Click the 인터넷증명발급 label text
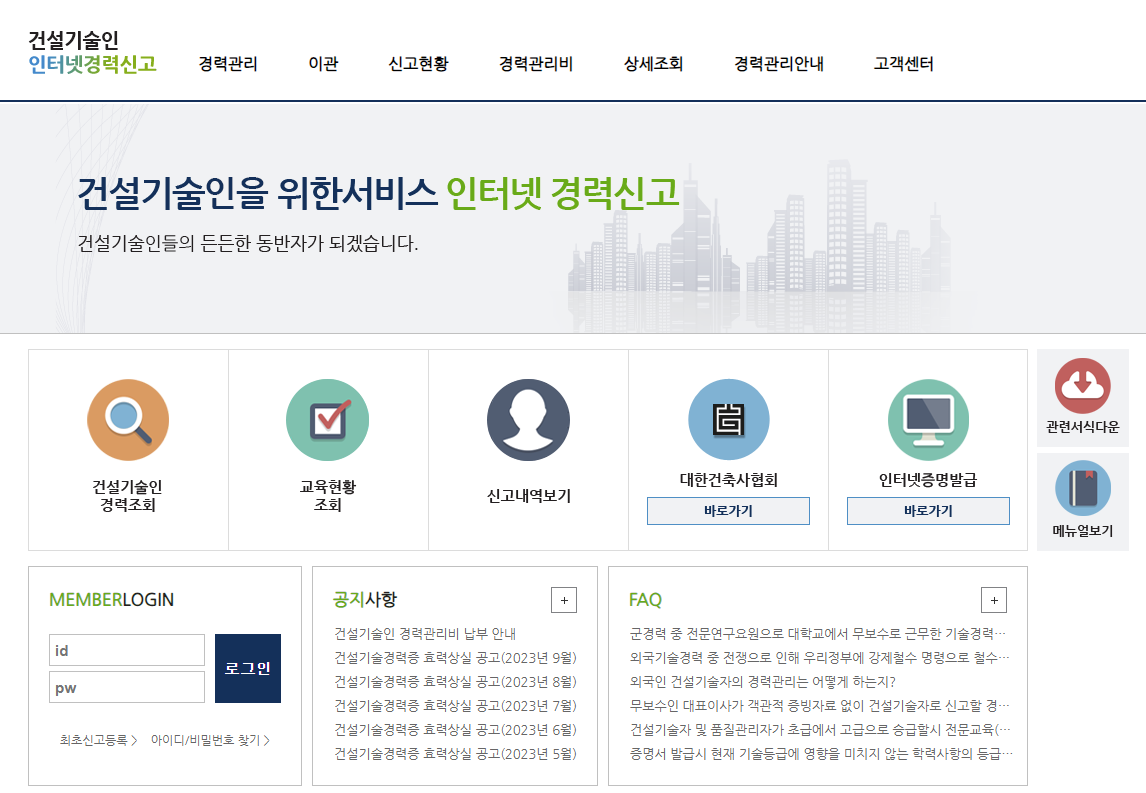 pyautogui.click(x=927, y=480)
